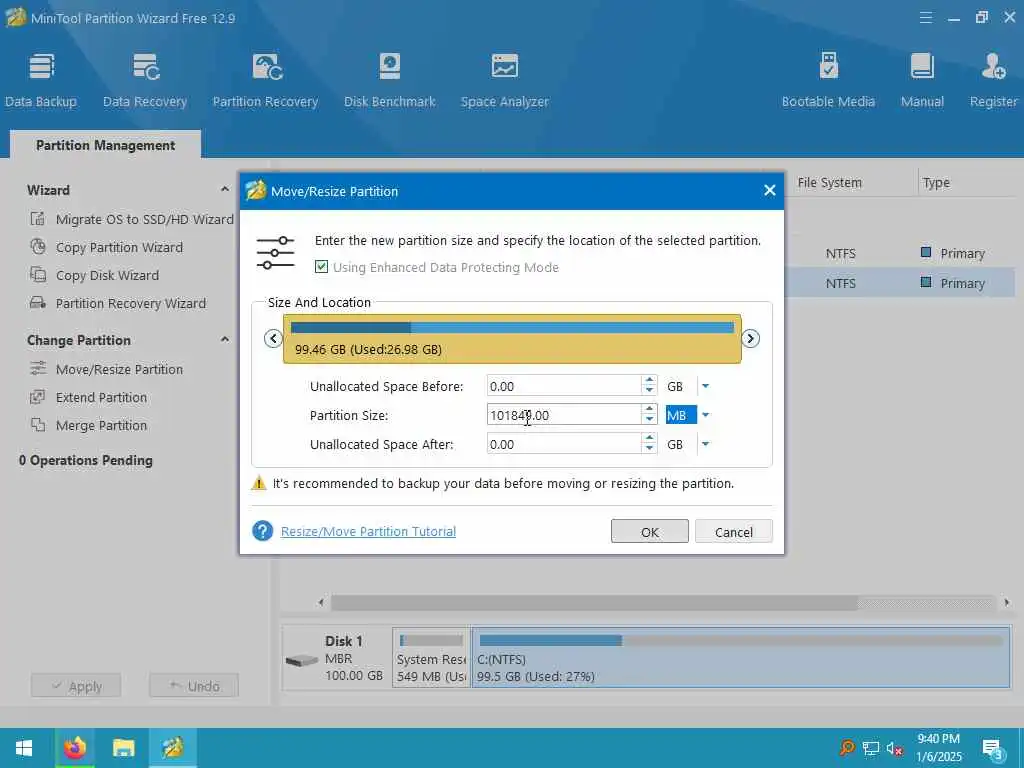Screen dimensions: 1024x768
Task: Click the File System column header
Action: pos(829,183)
